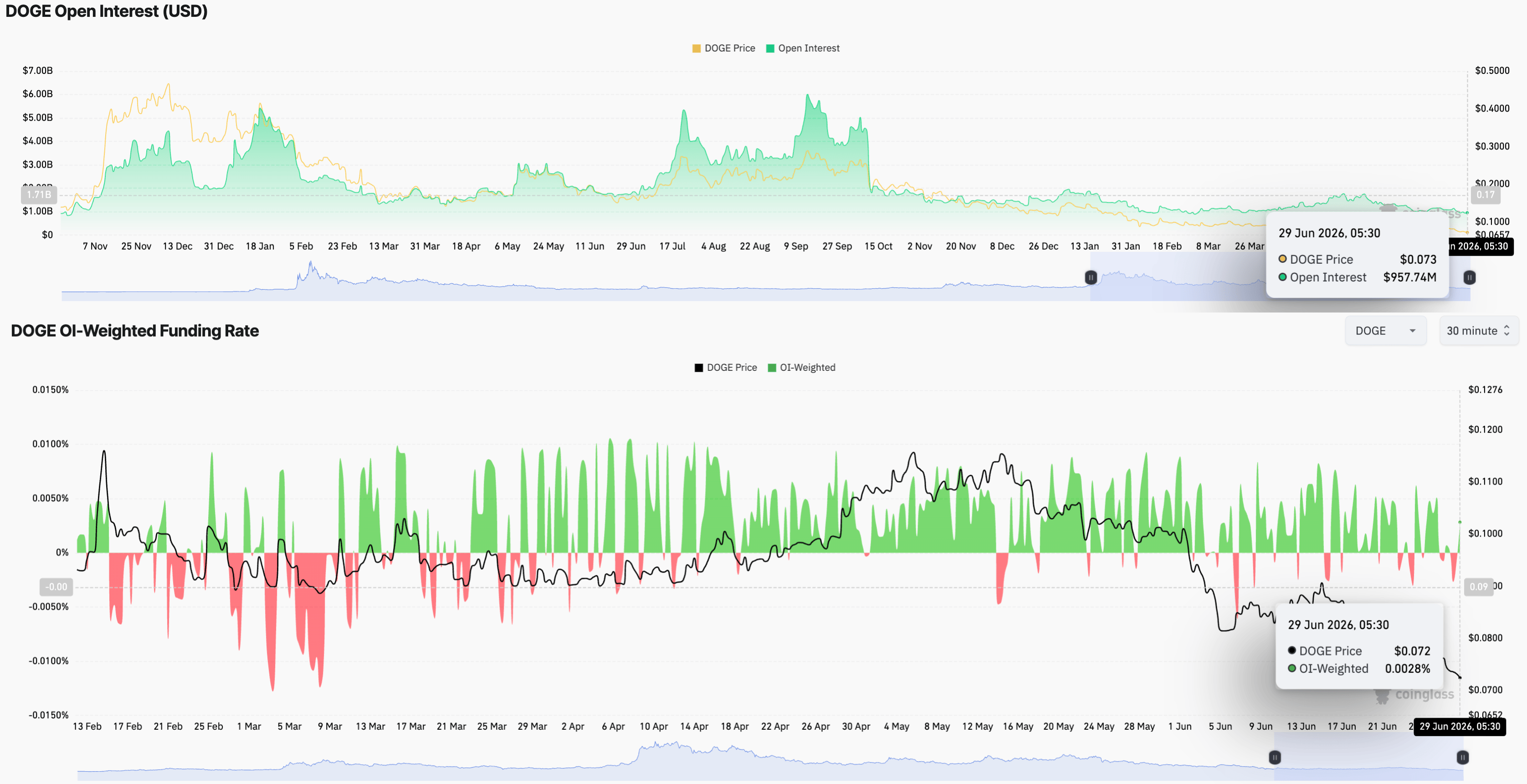The height and width of the screenshot is (784, 1527).
Task: Click the 13 Feb date label
Action: 87,727
